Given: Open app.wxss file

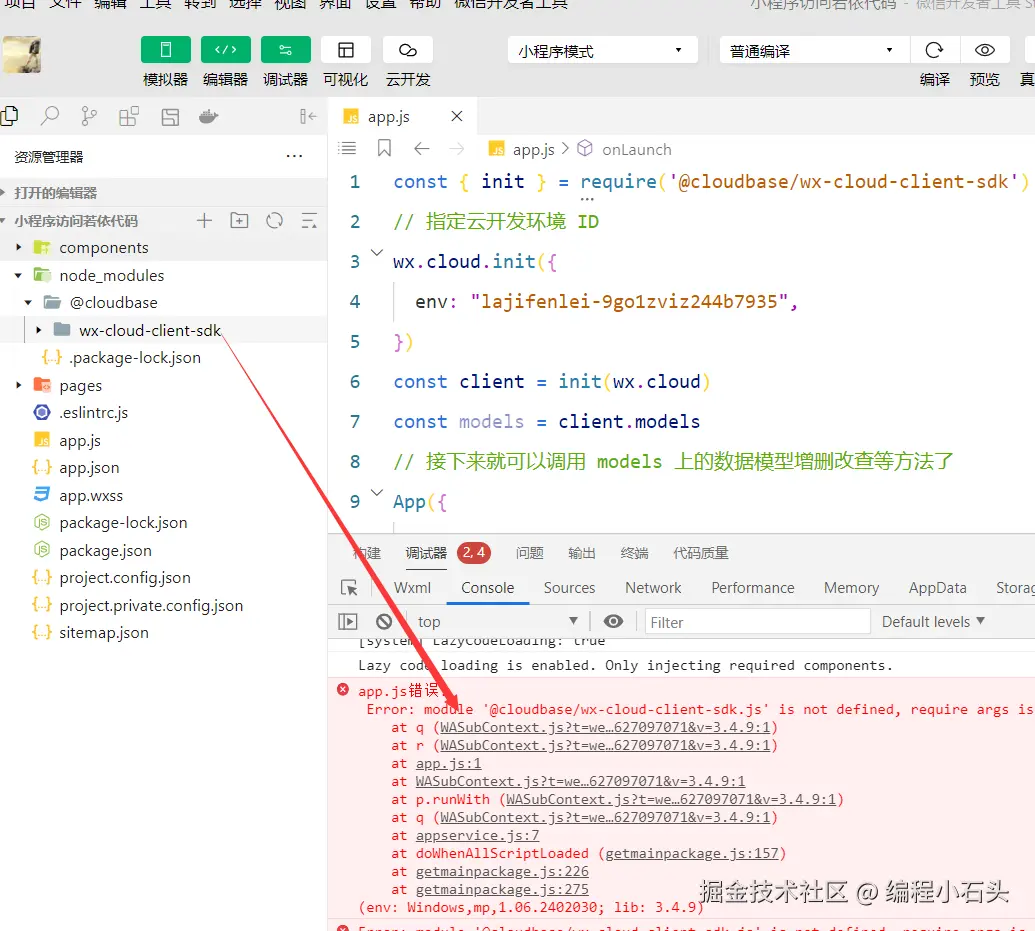Looking at the screenshot, I should (91, 495).
